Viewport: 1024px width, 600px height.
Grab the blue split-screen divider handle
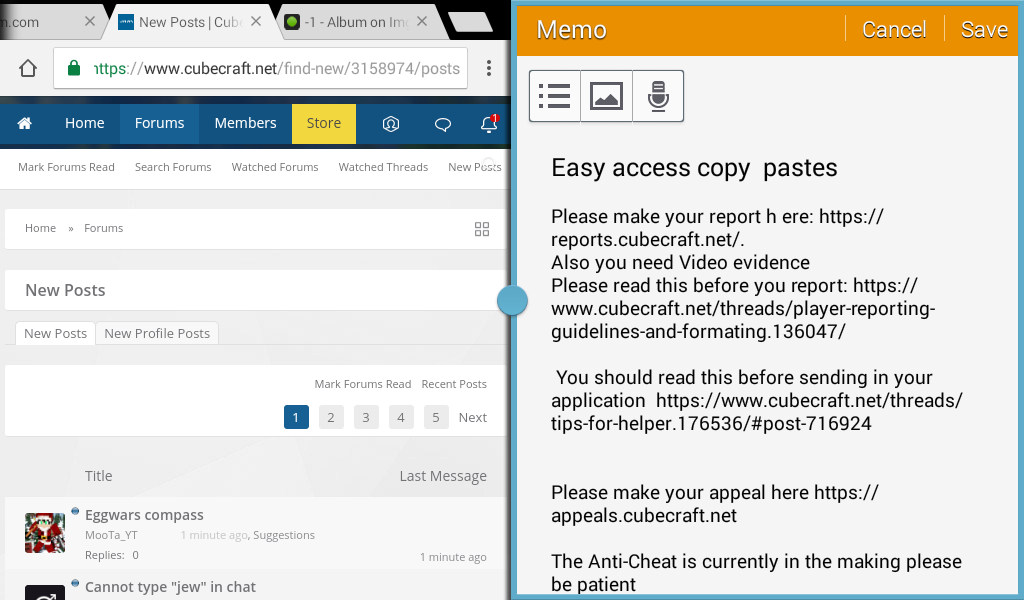point(512,301)
